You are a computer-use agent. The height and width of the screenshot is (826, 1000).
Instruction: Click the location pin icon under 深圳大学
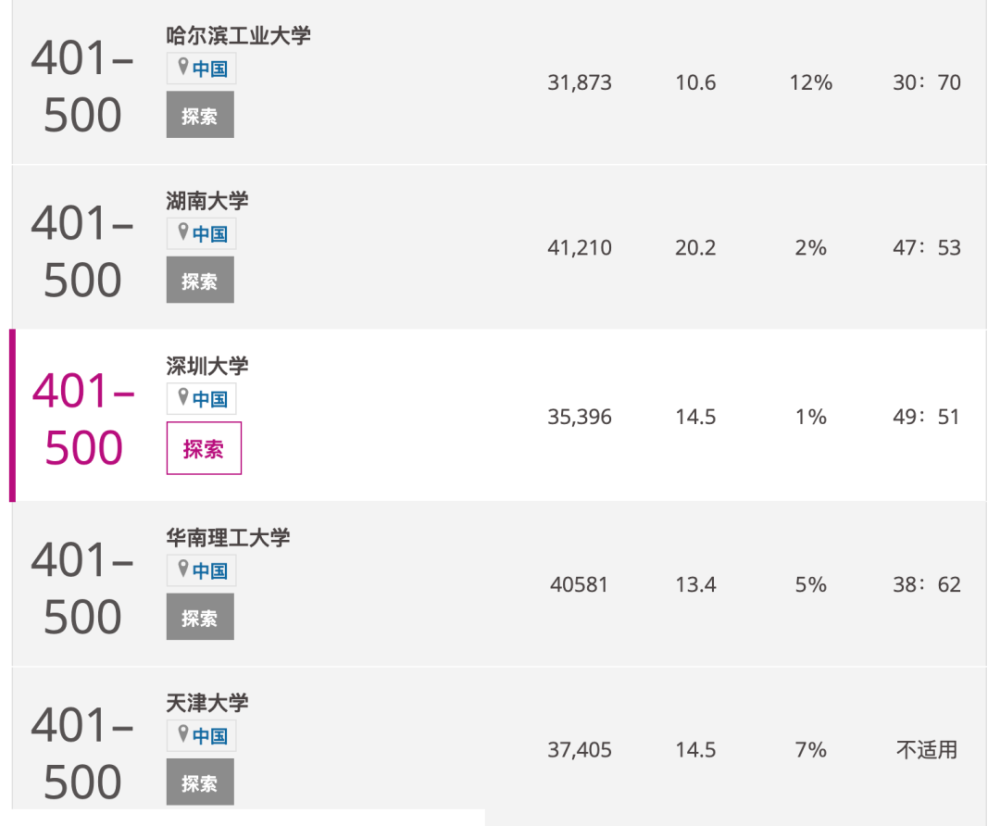coord(183,397)
